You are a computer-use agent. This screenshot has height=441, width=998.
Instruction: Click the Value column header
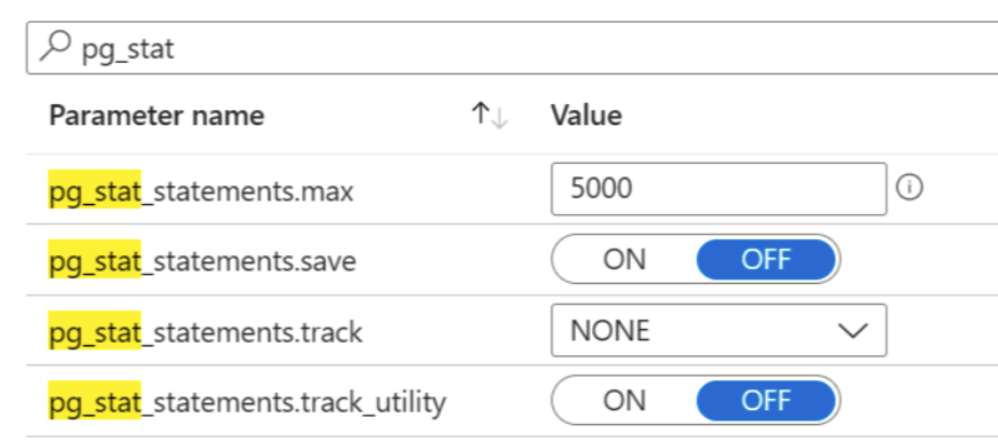[x=586, y=116]
